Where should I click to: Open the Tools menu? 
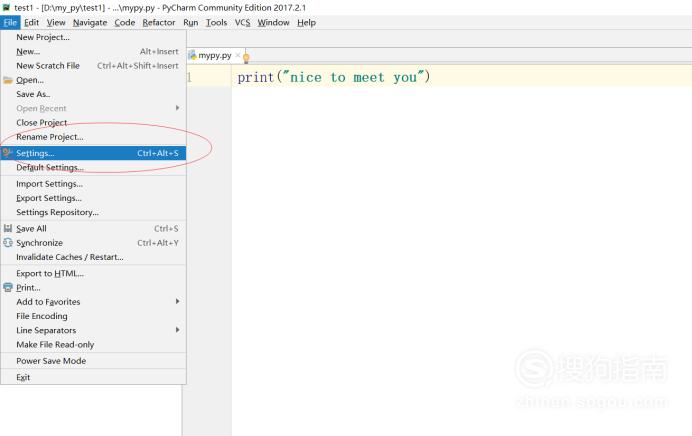(216, 23)
